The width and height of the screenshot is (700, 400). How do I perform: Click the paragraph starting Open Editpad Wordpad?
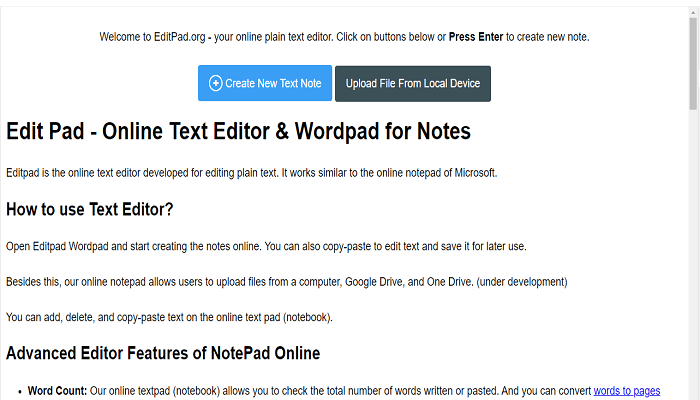coord(266,246)
